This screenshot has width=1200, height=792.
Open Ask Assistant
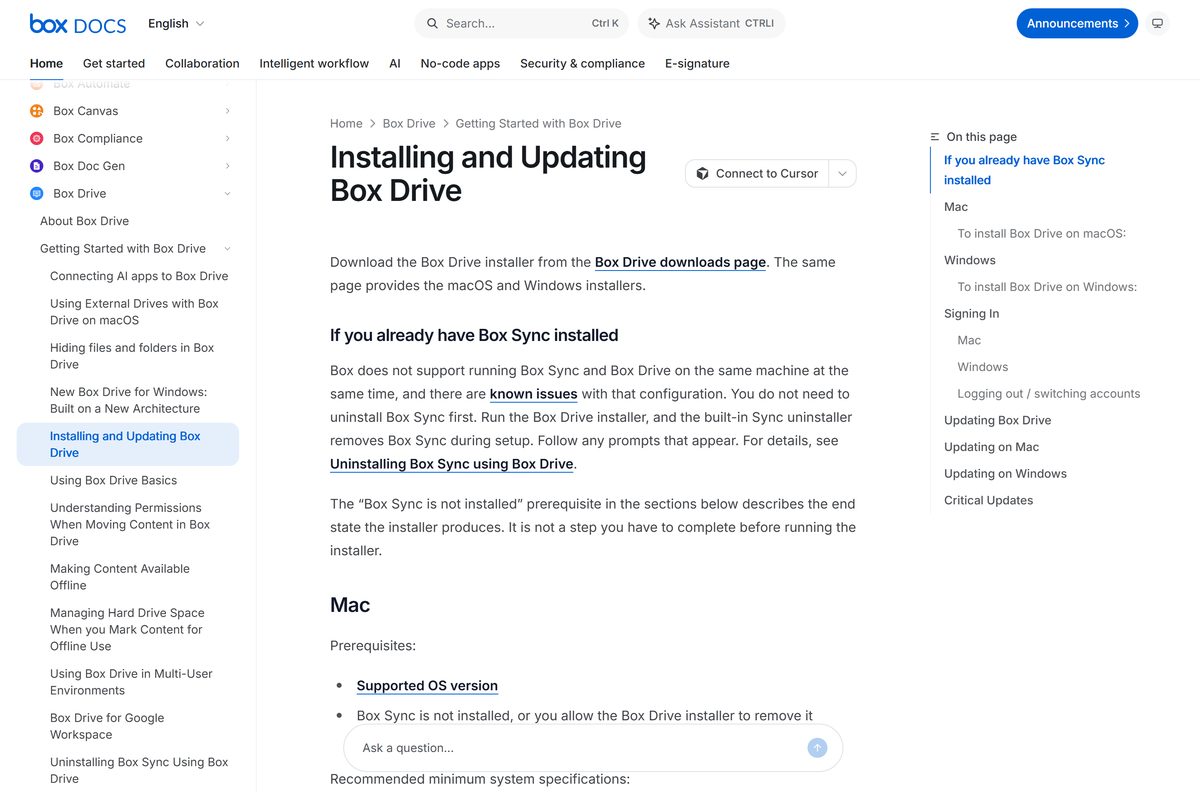click(711, 23)
